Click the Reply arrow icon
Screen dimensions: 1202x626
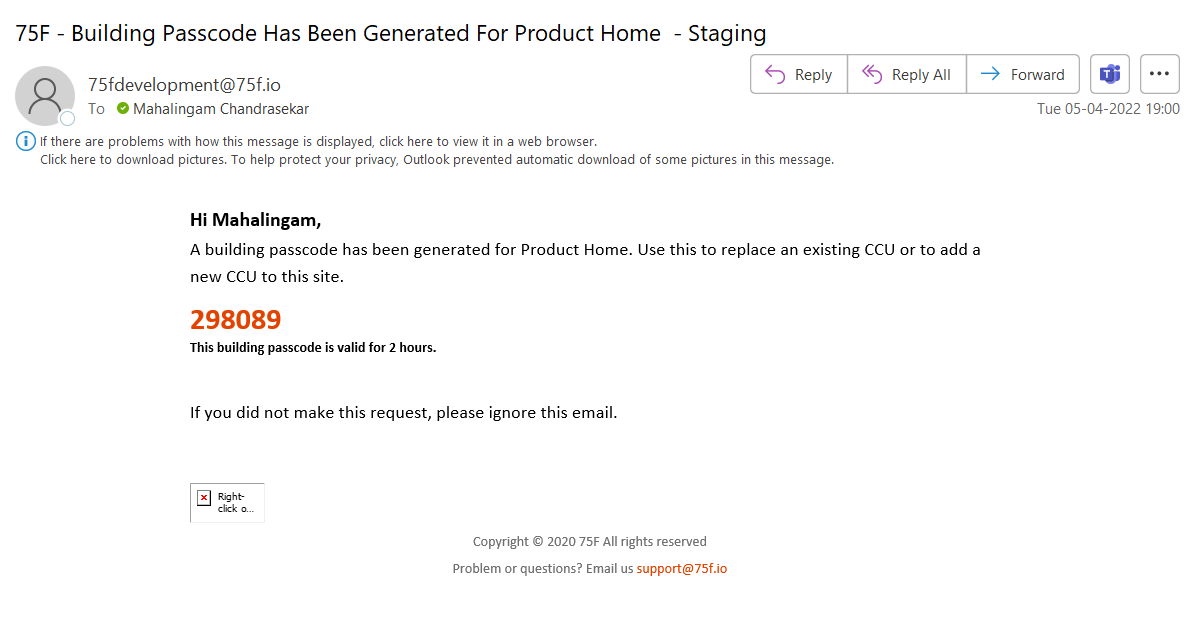775,74
